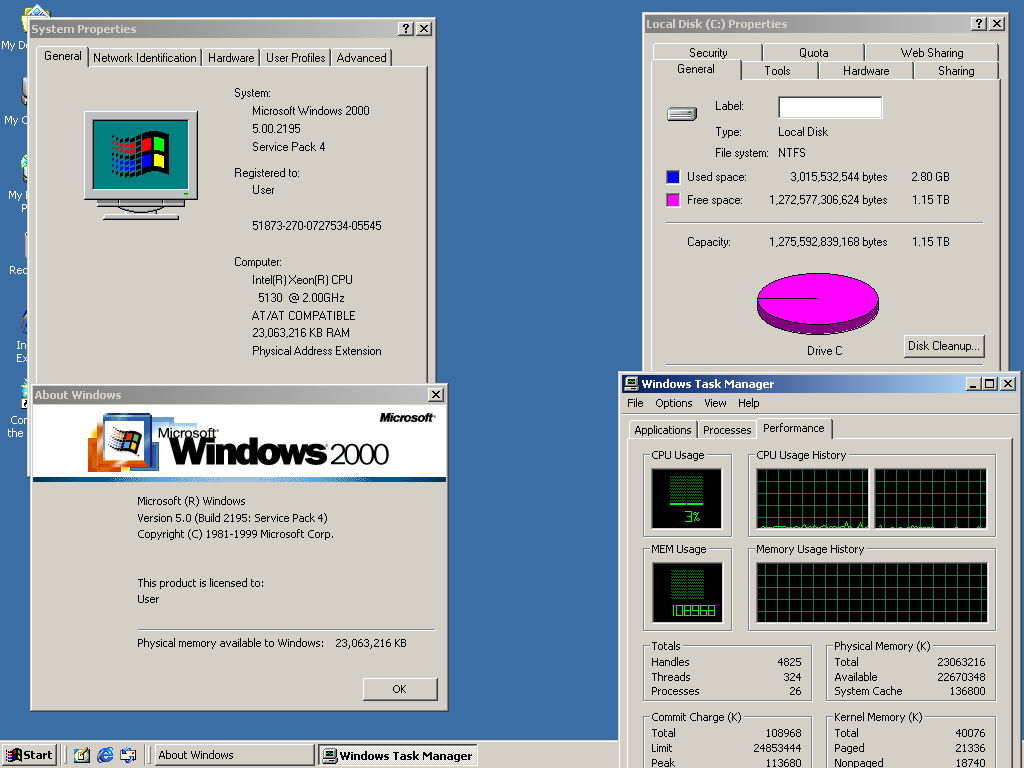Screen dimensions: 1024x768
Task: Open the Options menu in Task Manager
Action: [674, 403]
